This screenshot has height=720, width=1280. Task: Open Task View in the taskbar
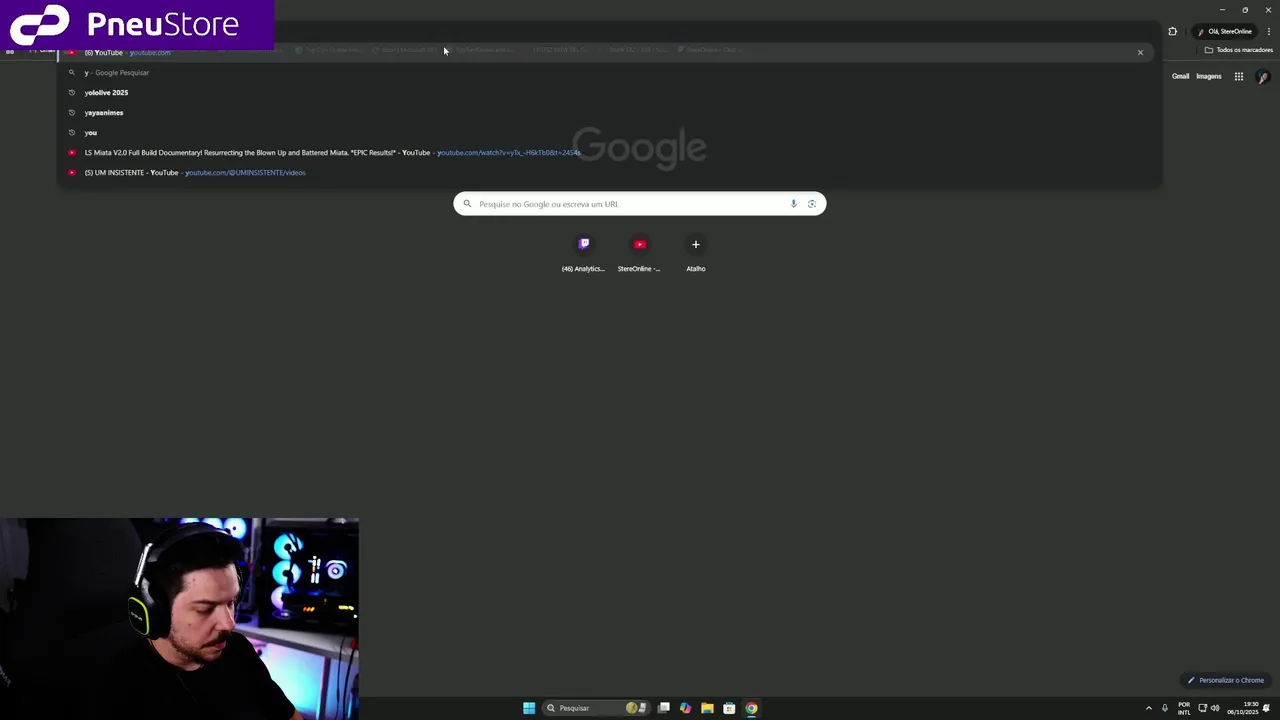664,708
